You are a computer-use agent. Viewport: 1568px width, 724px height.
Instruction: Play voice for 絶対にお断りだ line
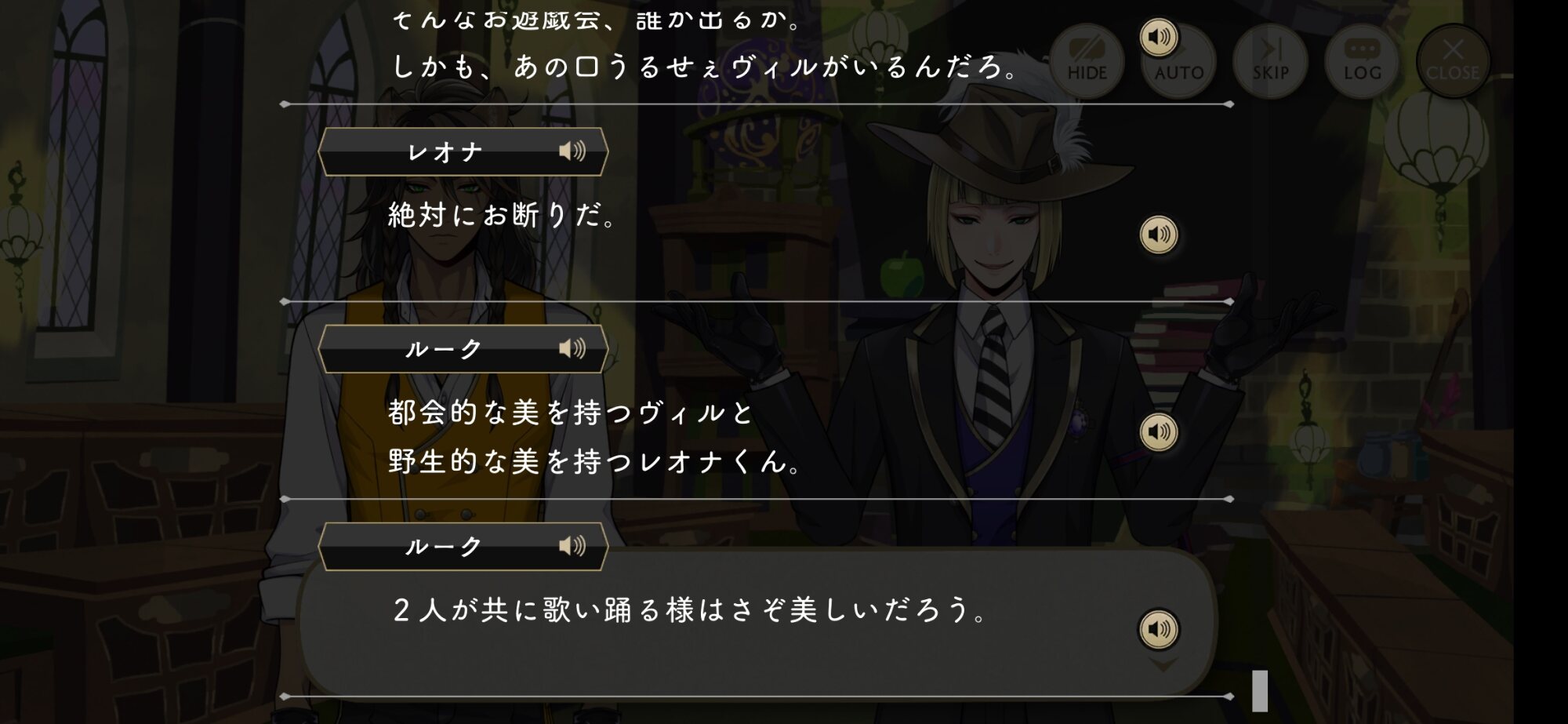[x=1159, y=235]
